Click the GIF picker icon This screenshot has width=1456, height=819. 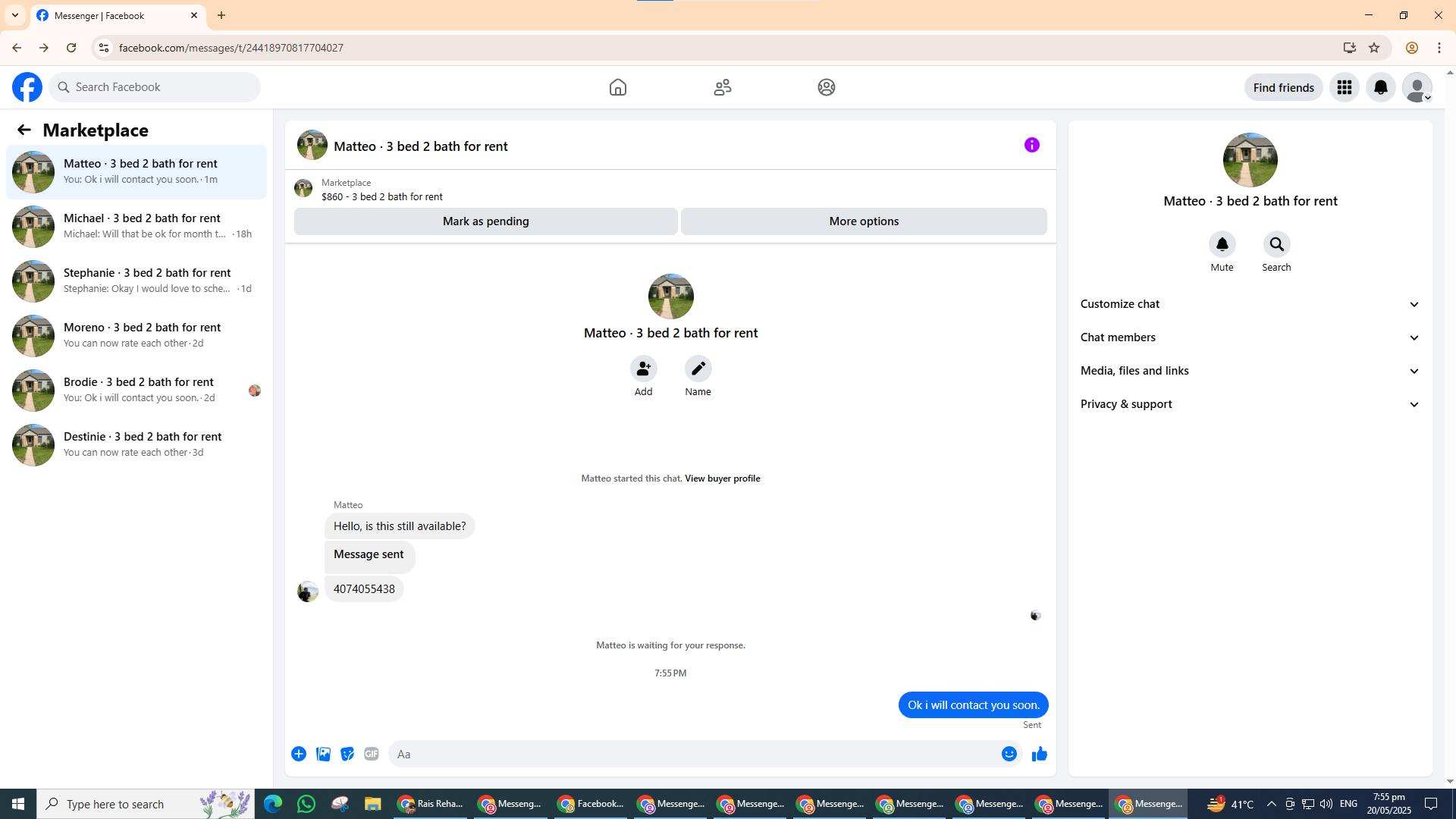[371, 754]
